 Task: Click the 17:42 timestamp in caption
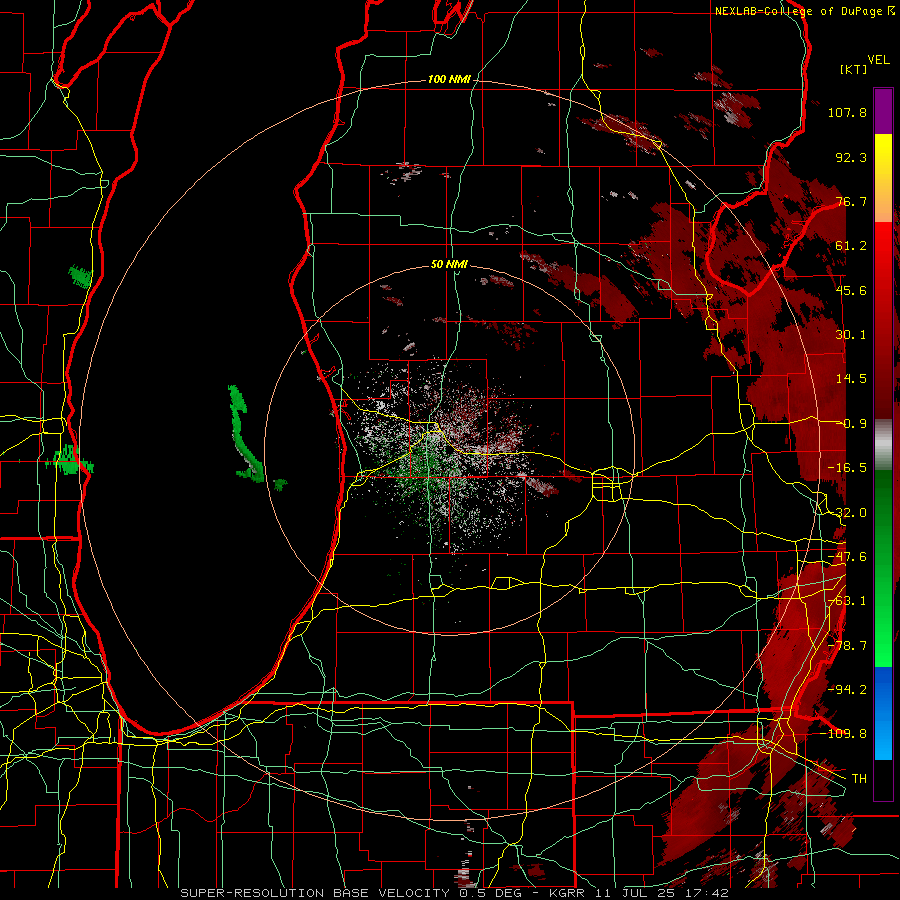tap(709, 893)
